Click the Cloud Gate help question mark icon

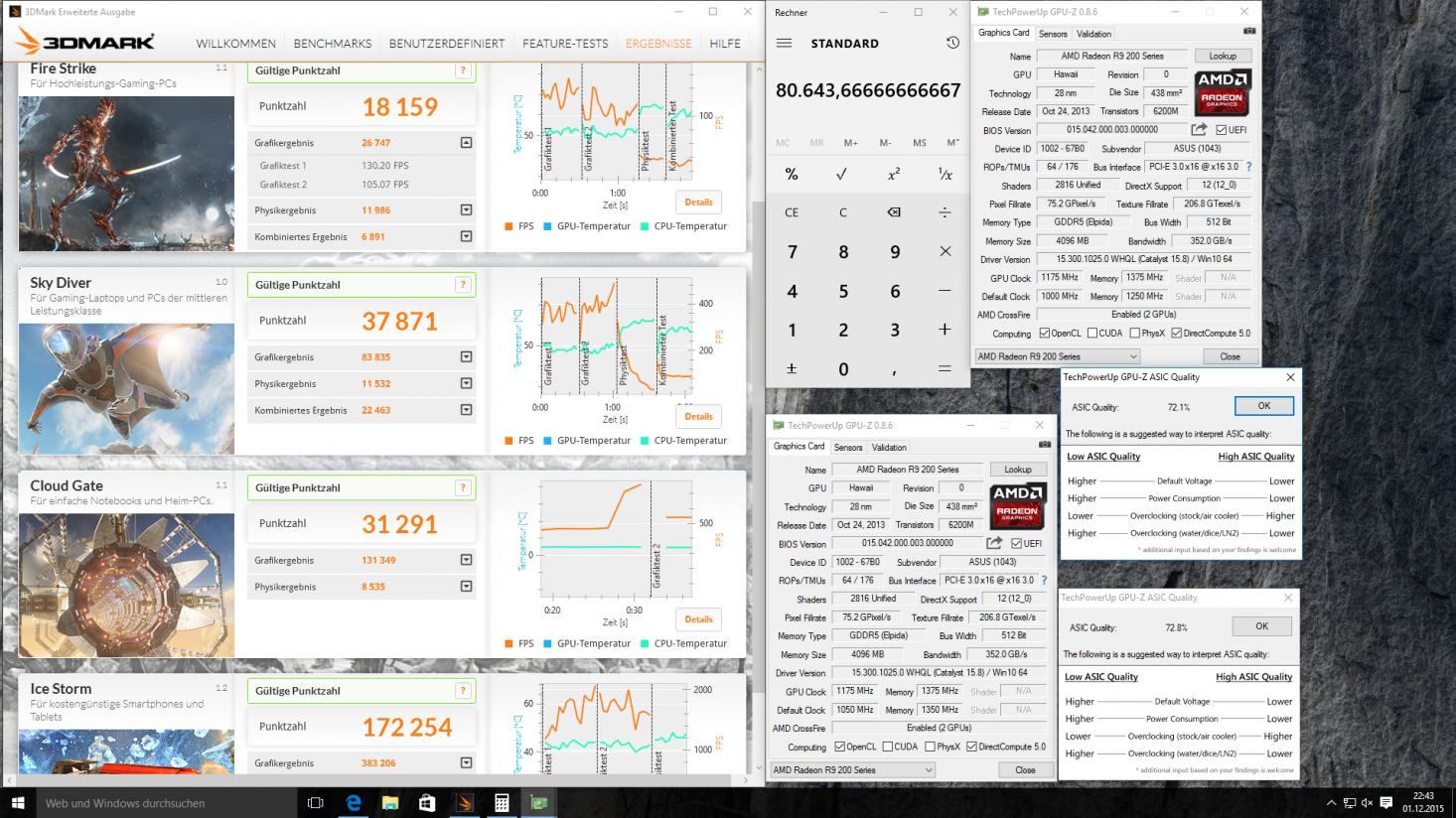(x=463, y=487)
